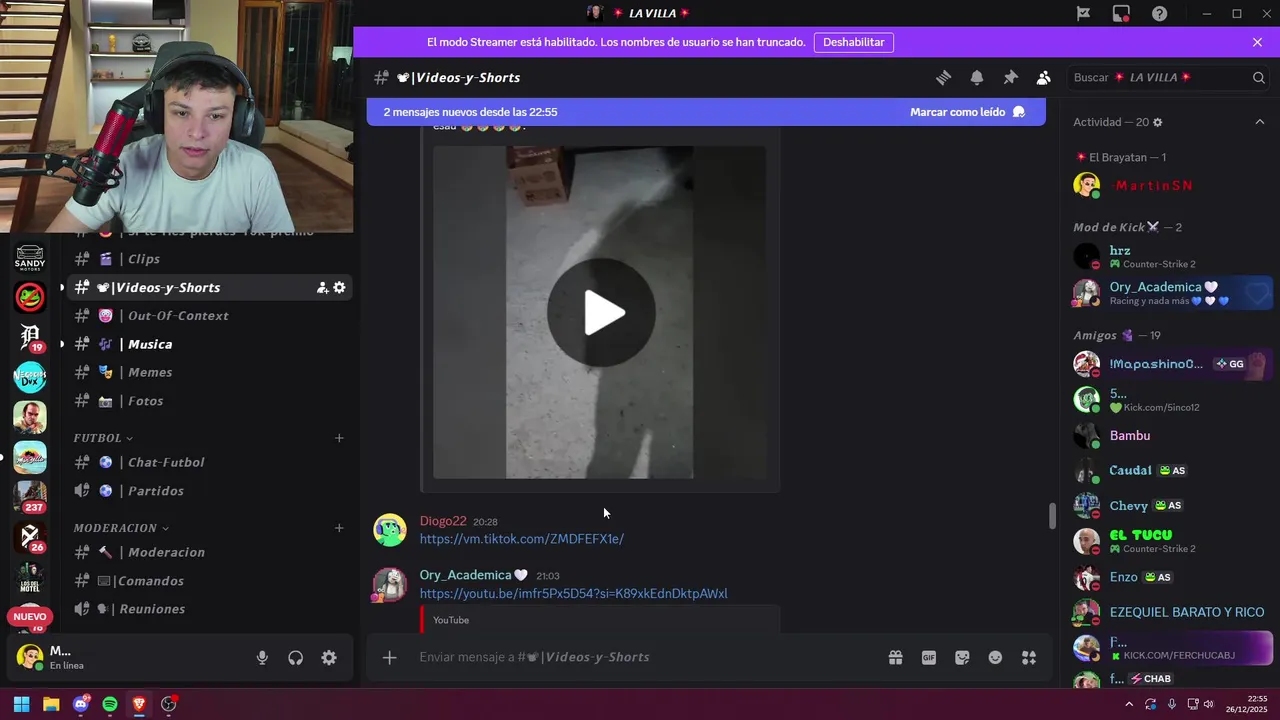Click the activity settings gear next to Actividad

pos(1158,122)
